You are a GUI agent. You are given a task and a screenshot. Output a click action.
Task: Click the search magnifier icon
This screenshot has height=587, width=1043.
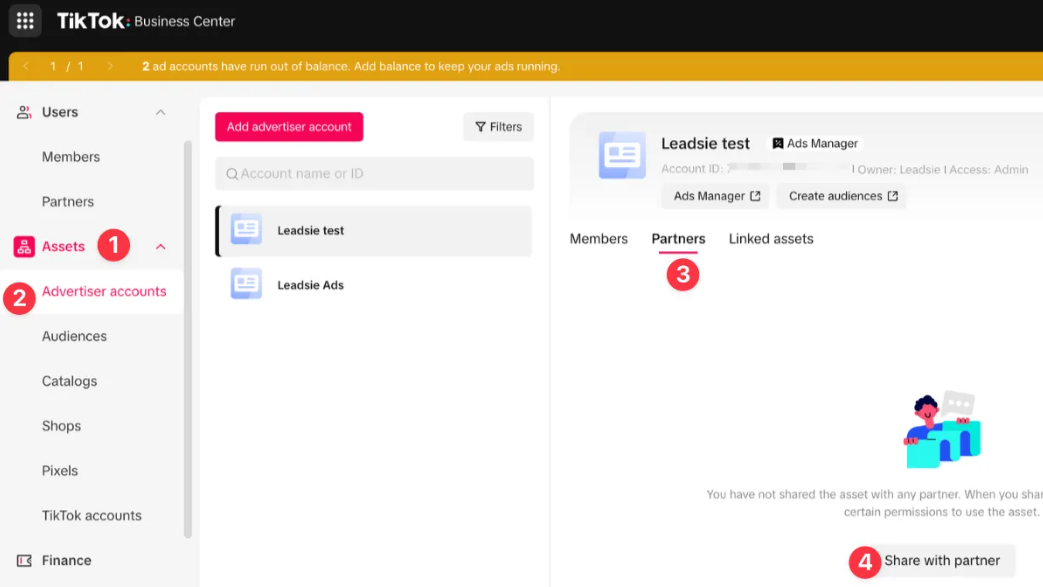(232, 174)
